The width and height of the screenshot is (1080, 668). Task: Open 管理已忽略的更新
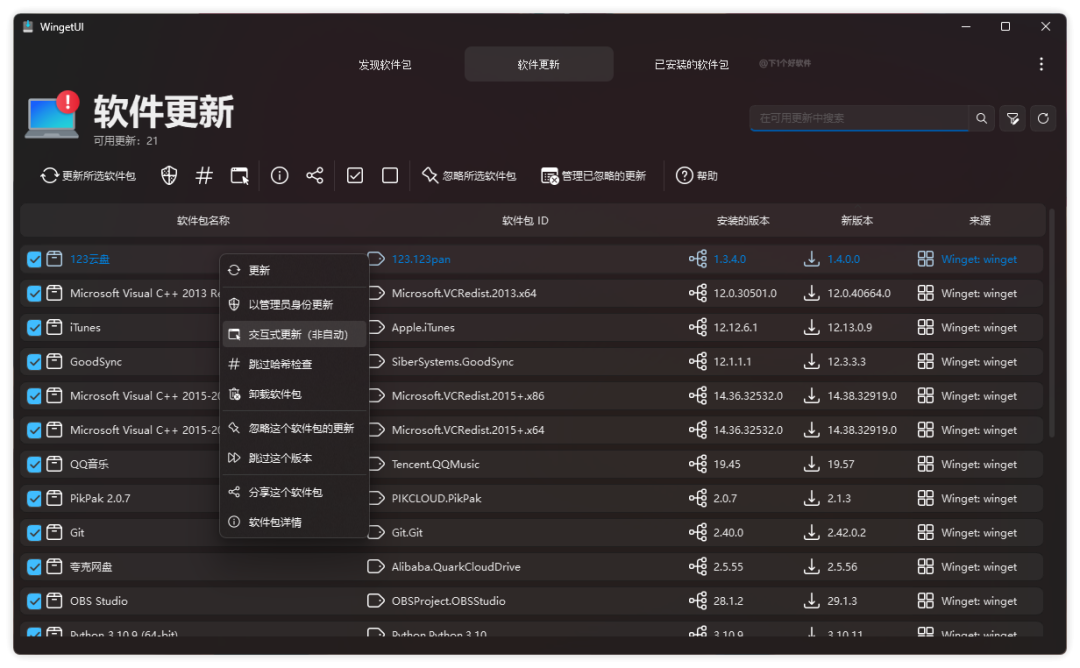594,176
